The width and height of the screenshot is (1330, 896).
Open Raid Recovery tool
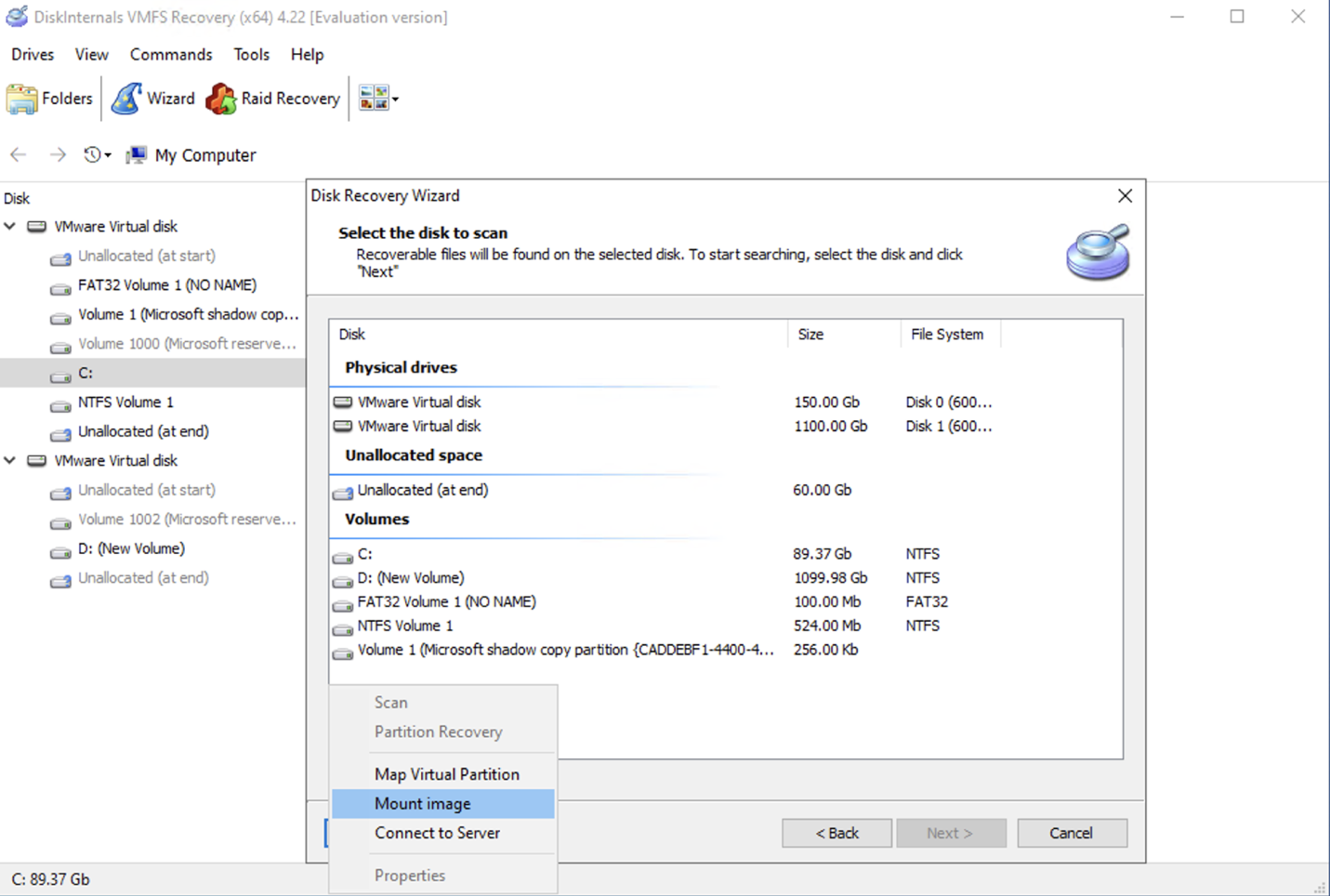273,99
